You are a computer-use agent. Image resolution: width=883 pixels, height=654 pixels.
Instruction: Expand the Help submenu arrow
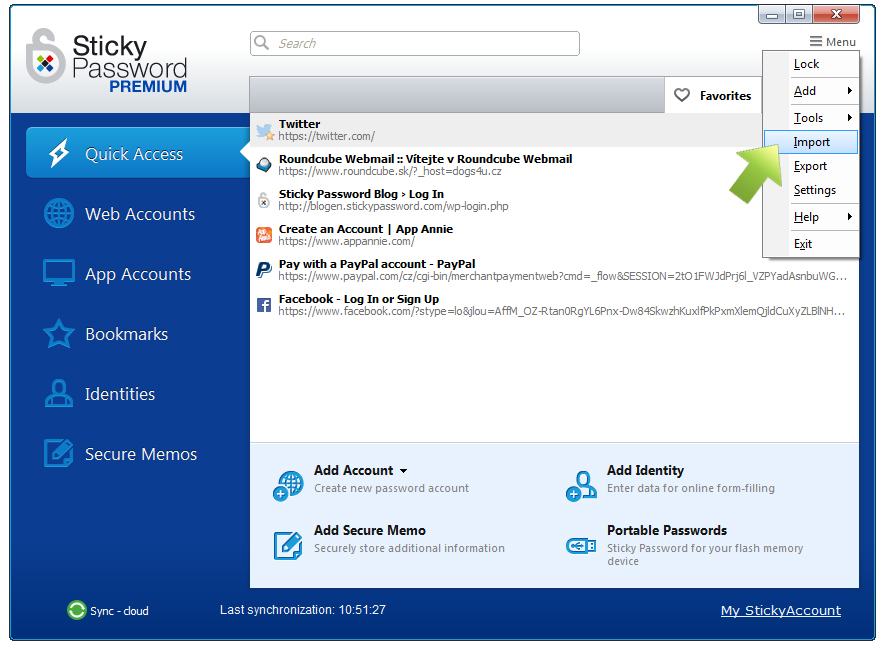[x=849, y=216]
